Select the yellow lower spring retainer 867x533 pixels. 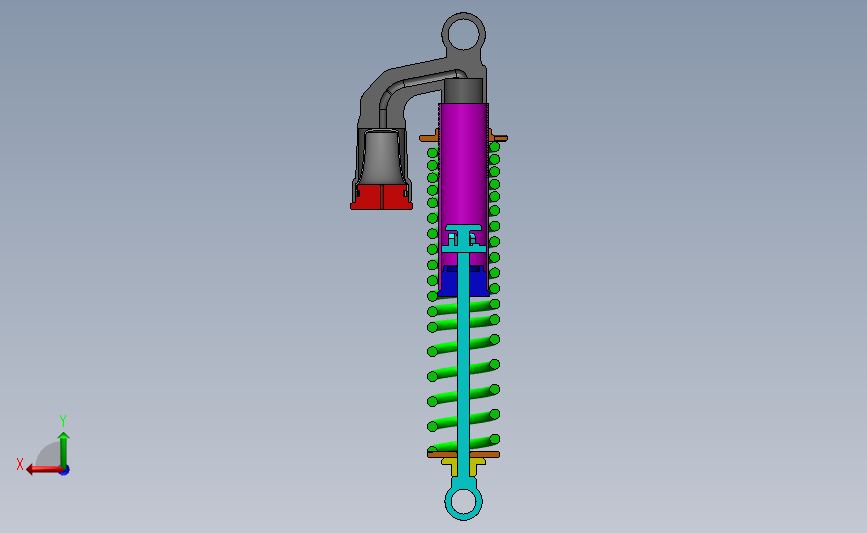pyautogui.click(x=463, y=467)
